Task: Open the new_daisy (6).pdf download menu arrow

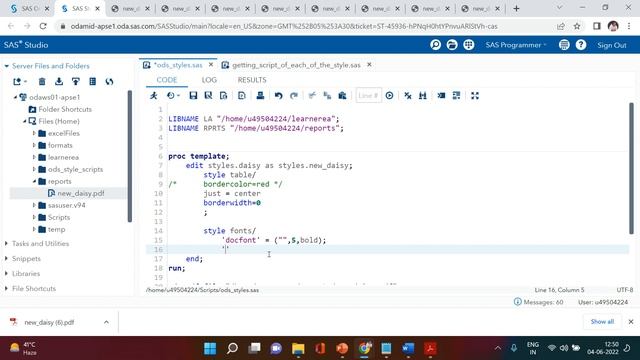Action: tap(106, 322)
